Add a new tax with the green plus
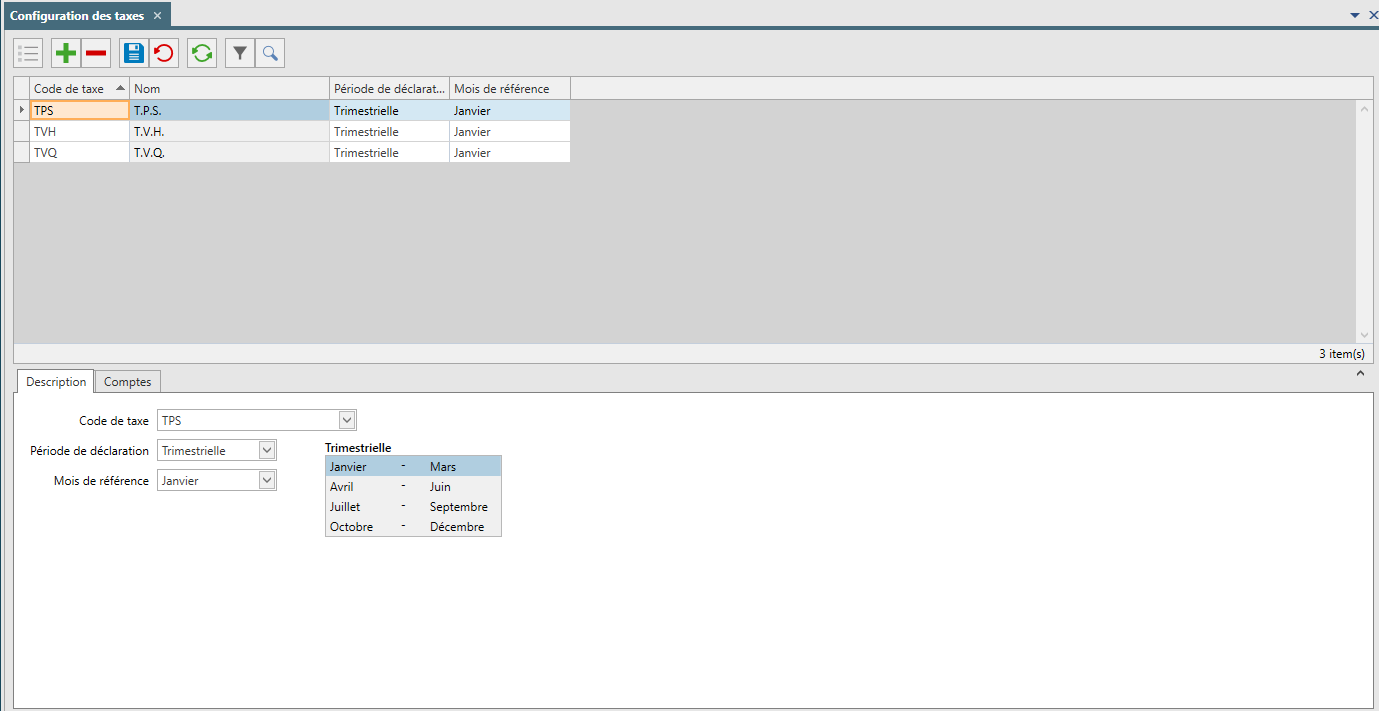The width and height of the screenshot is (1379, 711). 66,53
